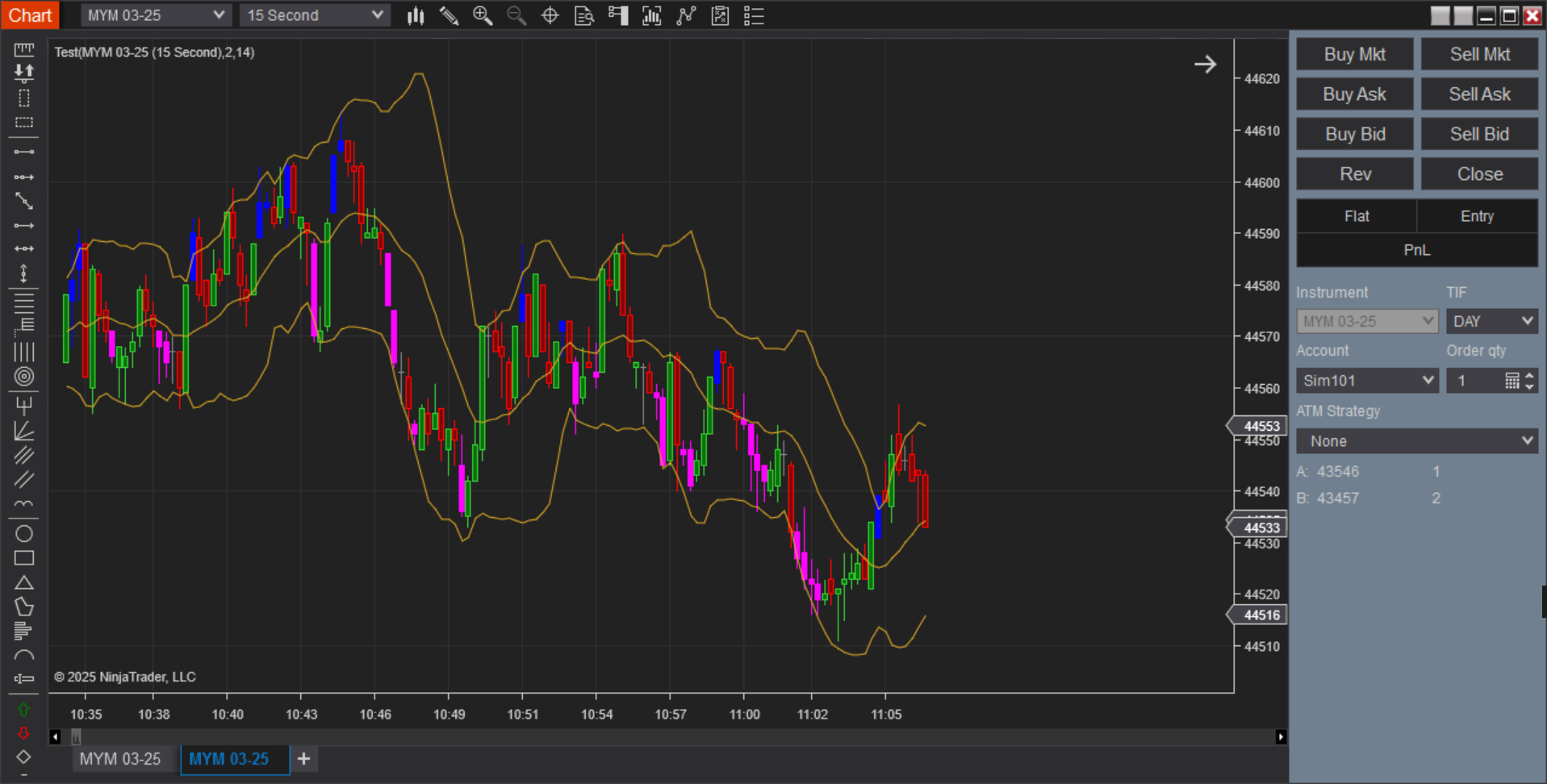Screen dimensions: 1547x784
Task: Switch to the inactive MYM 03-25 tab
Action: pos(120,759)
